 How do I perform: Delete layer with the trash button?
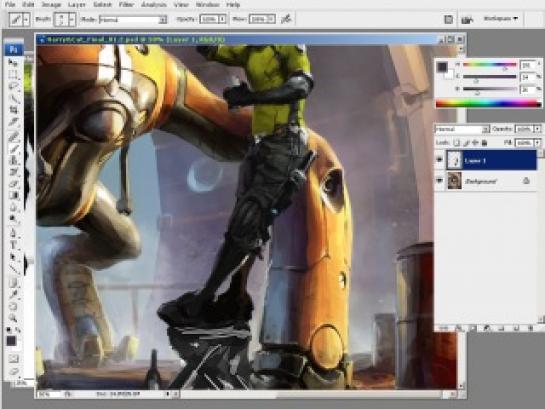tap(530, 328)
